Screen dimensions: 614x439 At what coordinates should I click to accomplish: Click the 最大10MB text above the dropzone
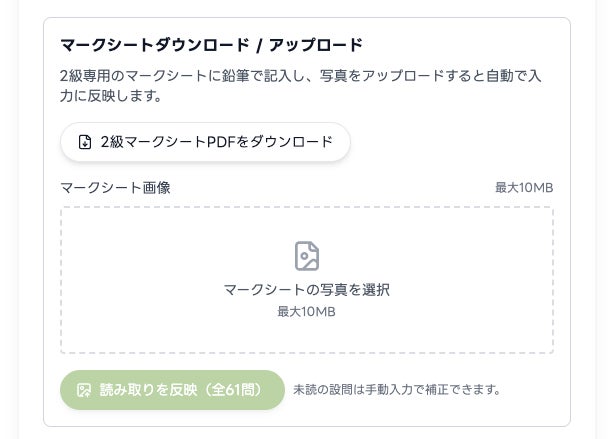[x=524, y=188]
